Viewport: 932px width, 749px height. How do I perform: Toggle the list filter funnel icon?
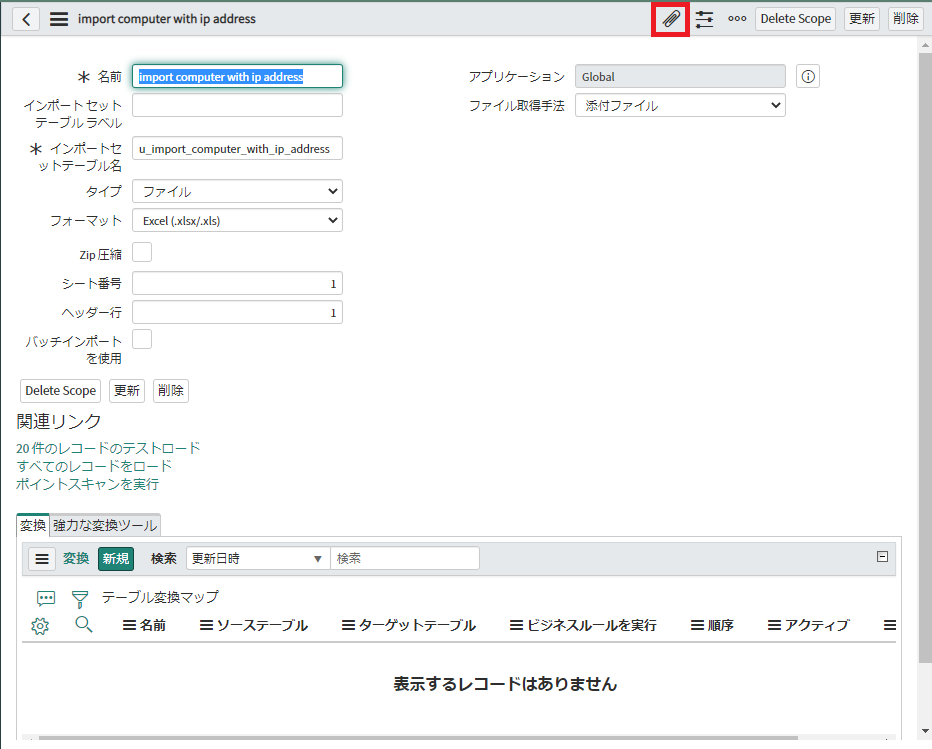pyautogui.click(x=80, y=599)
